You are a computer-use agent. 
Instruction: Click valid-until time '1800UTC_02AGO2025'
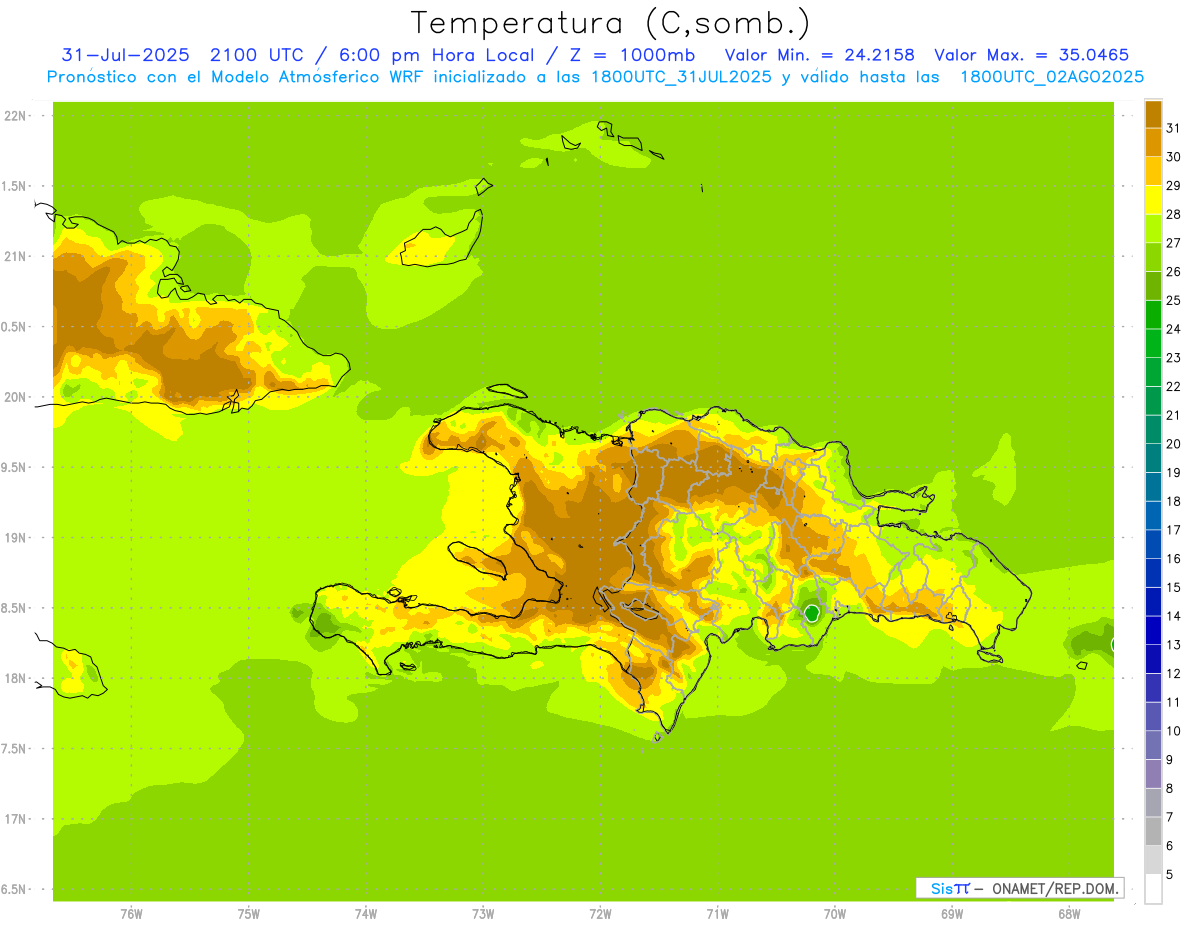(x=1052, y=77)
